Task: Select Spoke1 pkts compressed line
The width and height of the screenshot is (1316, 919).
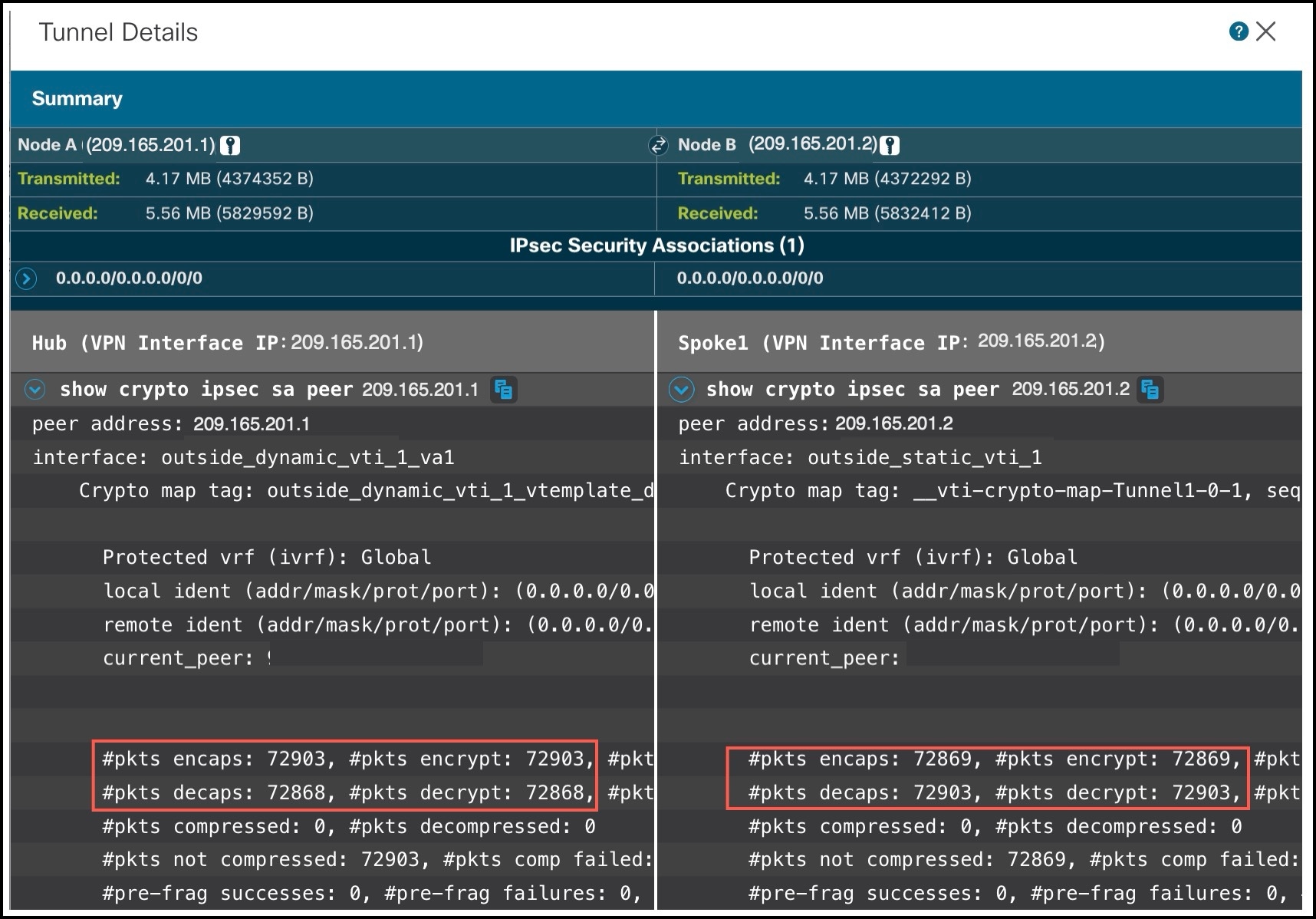Action: (x=995, y=827)
